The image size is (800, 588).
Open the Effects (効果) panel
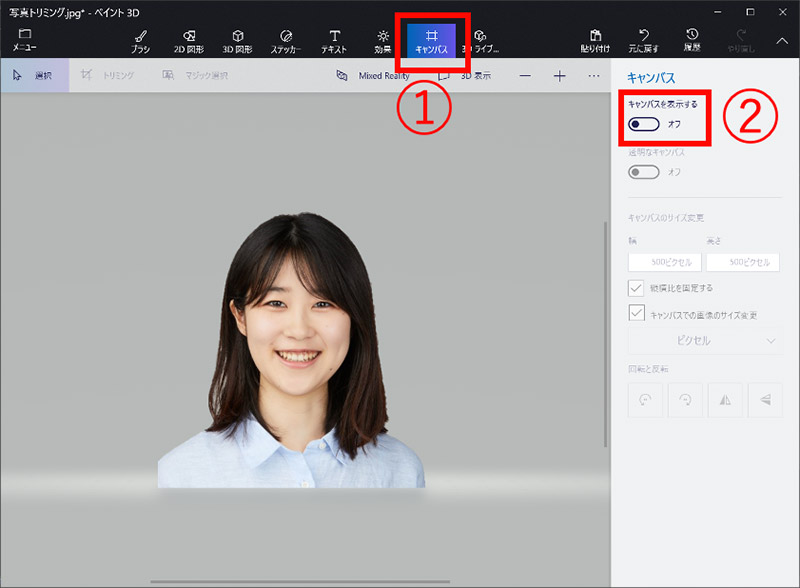coord(383,40)
